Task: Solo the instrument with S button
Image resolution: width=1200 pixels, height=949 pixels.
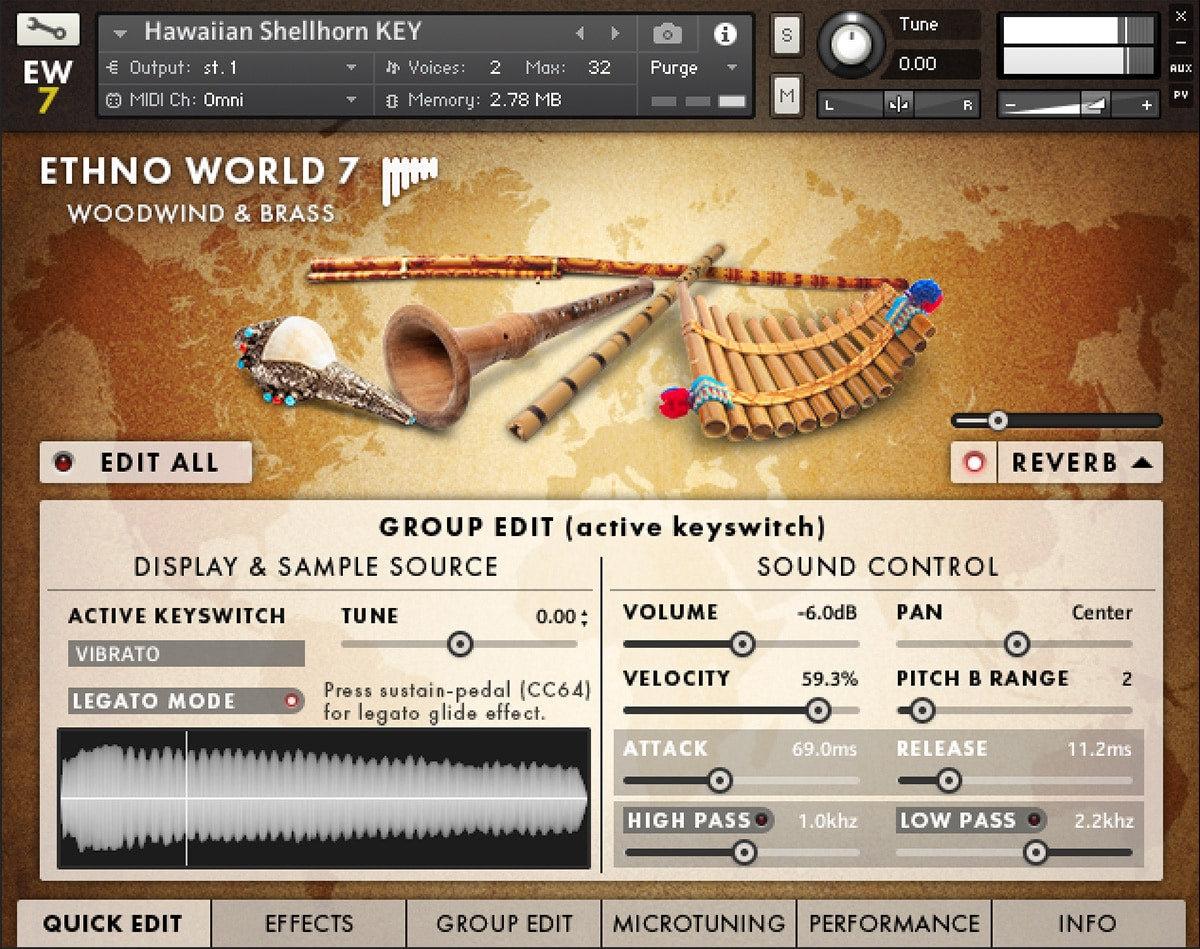Action: [x=786, y=36]
